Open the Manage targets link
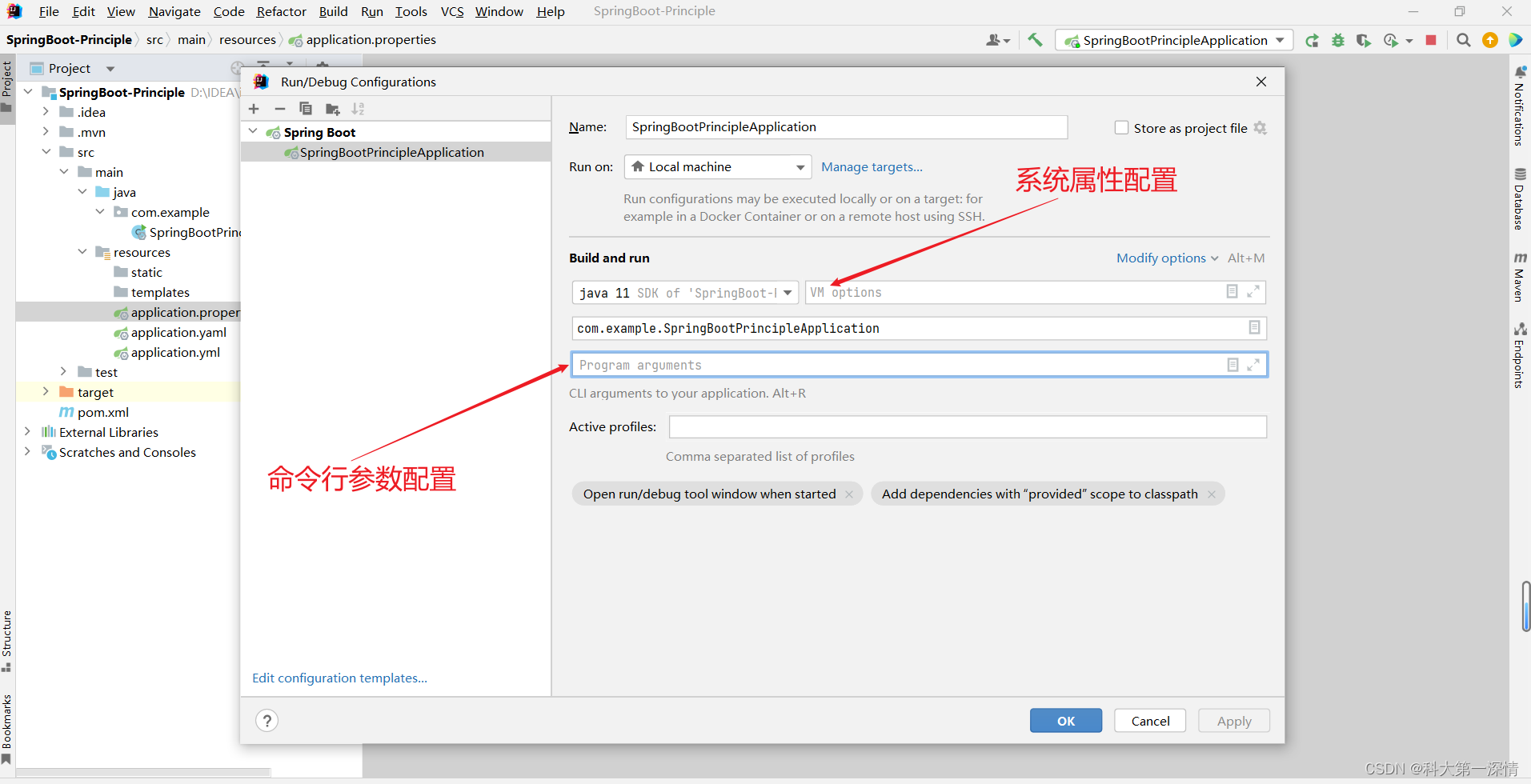 872,166
